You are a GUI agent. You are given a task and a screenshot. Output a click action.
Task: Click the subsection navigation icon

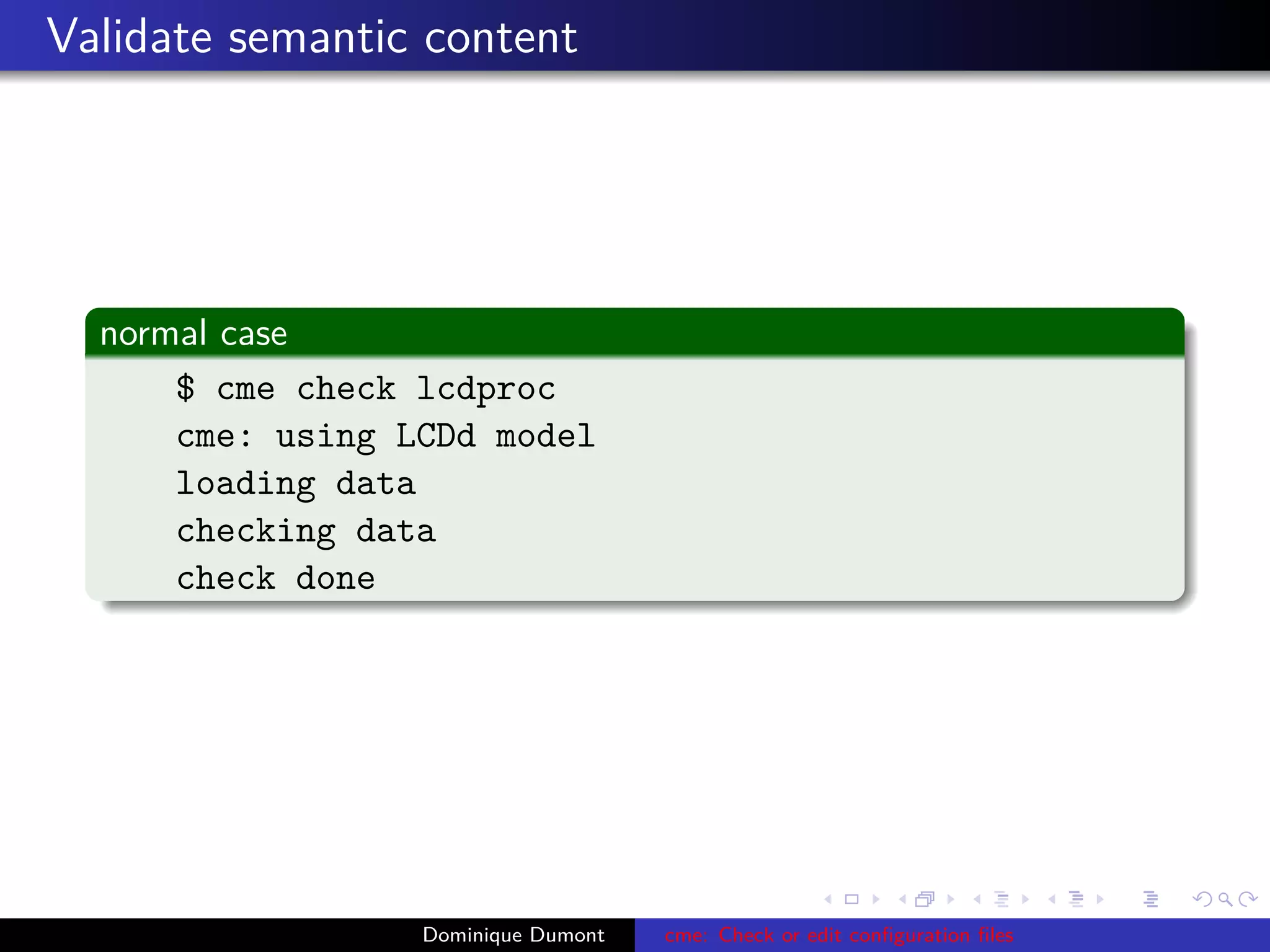point(1001,899)
